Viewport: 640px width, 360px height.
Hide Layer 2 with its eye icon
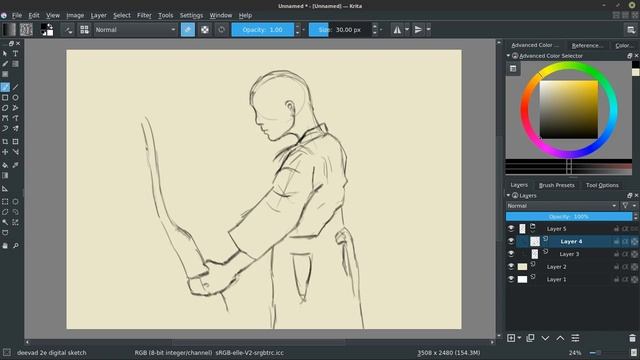[511, 267]
